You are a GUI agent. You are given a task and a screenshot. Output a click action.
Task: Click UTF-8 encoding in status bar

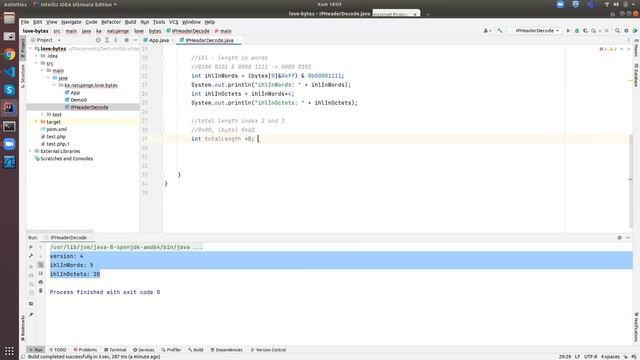click(590, 357)
